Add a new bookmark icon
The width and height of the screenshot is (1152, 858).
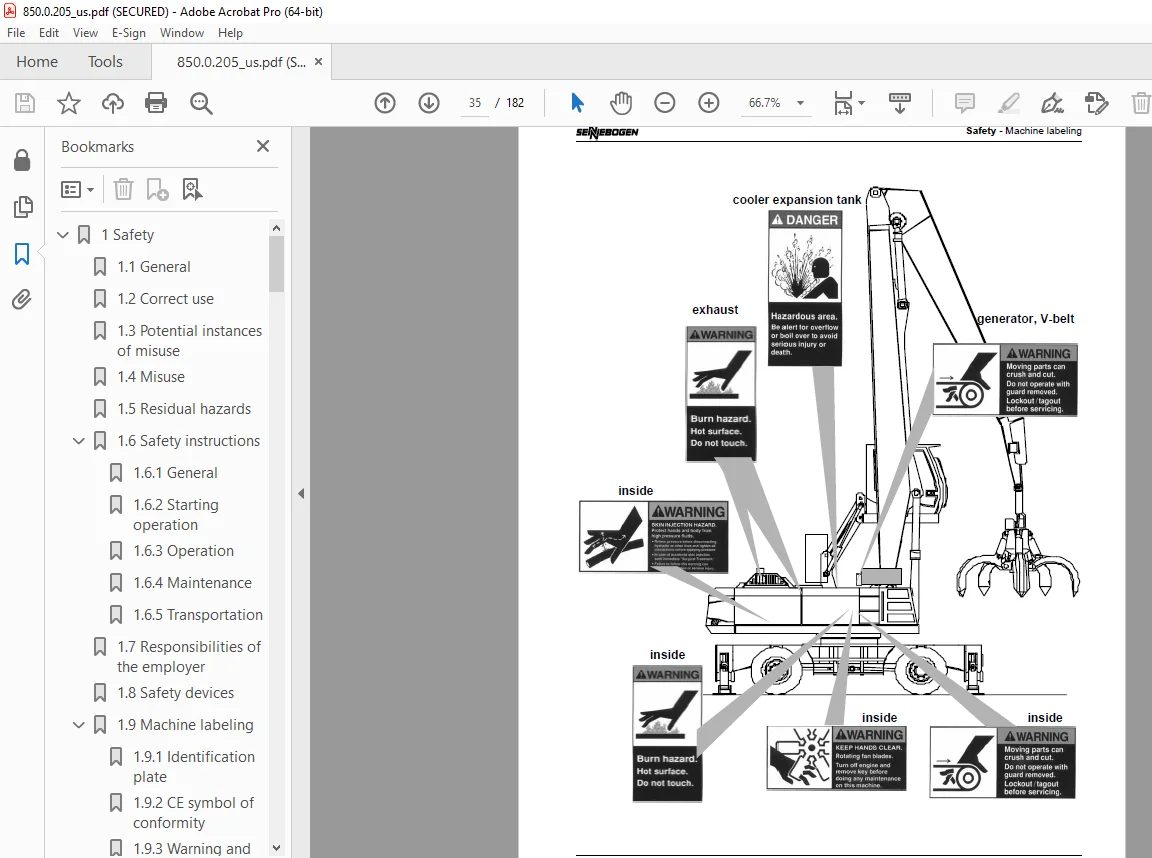point(157,190)
